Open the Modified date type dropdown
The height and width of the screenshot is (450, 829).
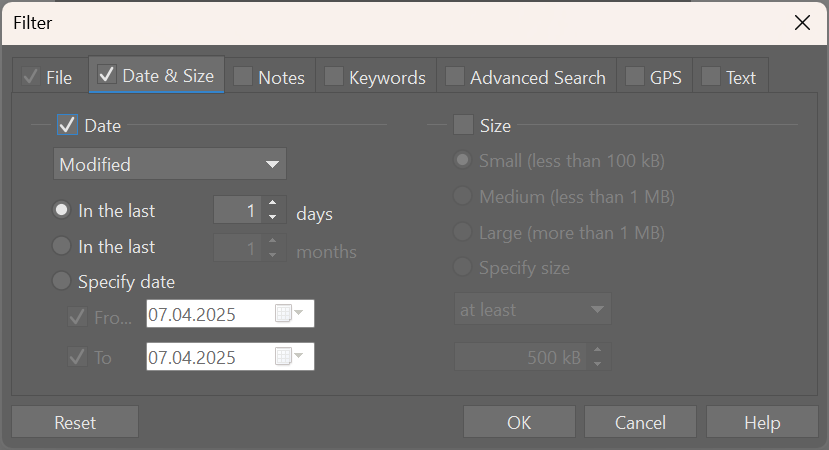pyautogui.click(x=170, y=164)
